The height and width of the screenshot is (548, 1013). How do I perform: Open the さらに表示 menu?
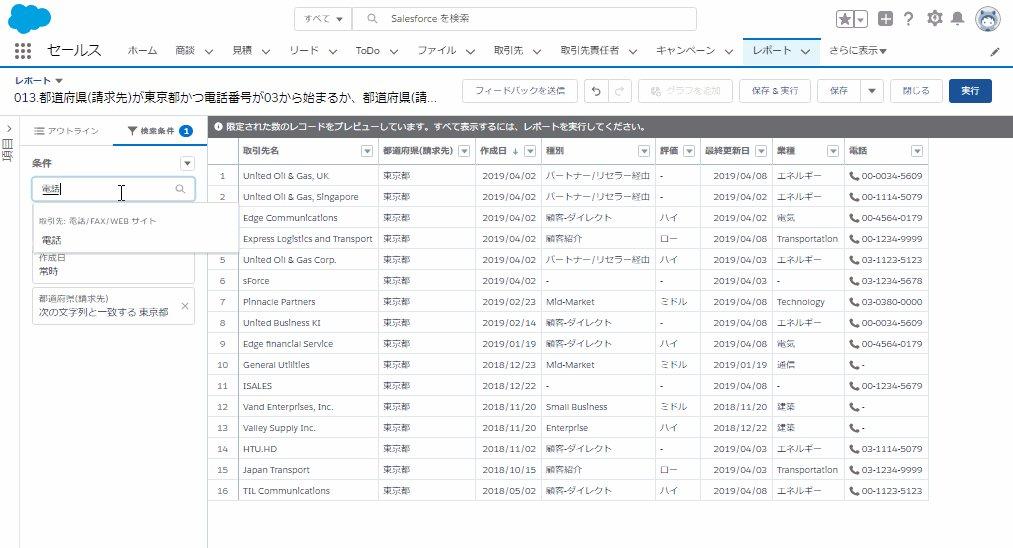(x=857, y=50)
